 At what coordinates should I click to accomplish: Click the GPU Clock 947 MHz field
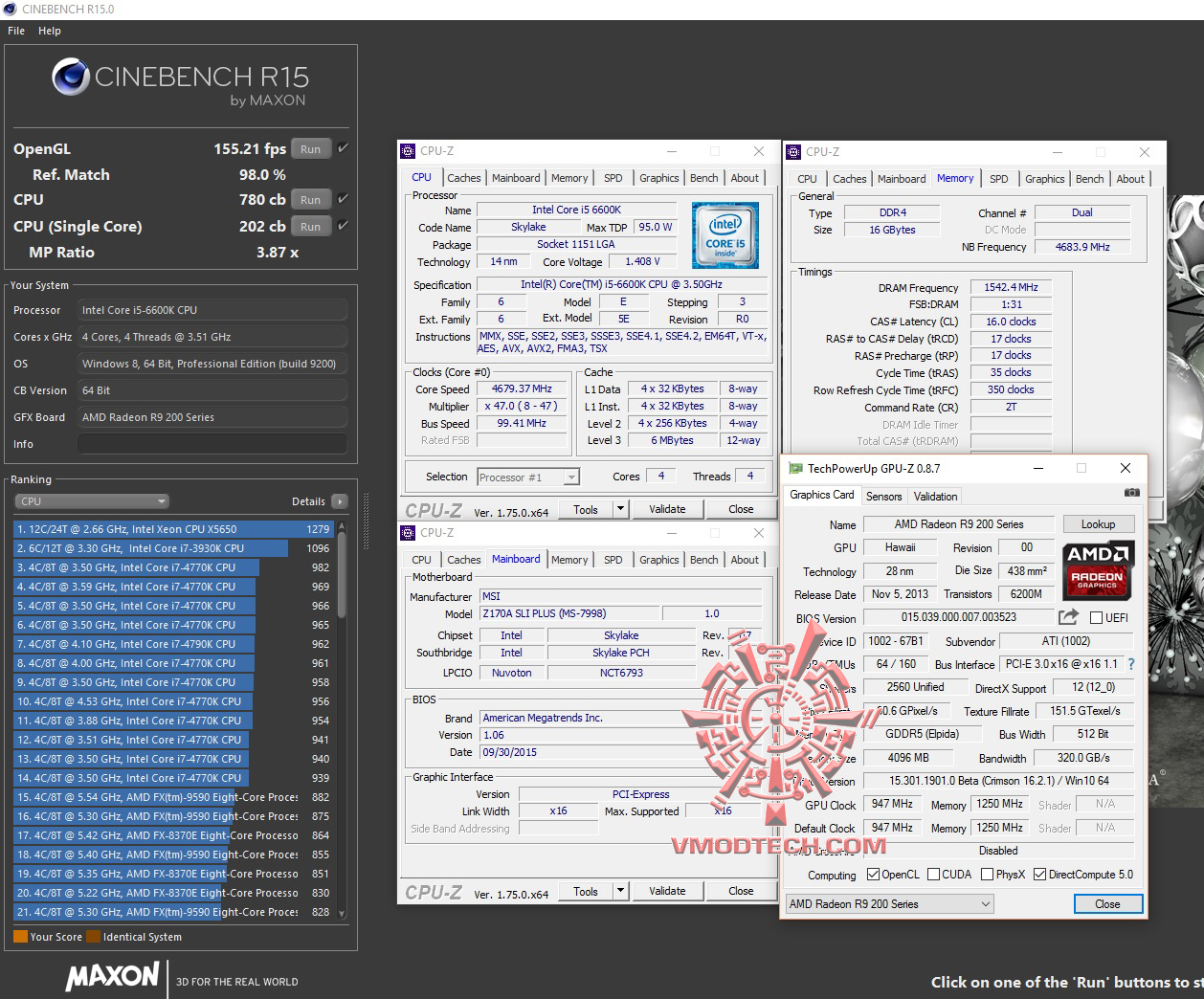click(892, 804)
